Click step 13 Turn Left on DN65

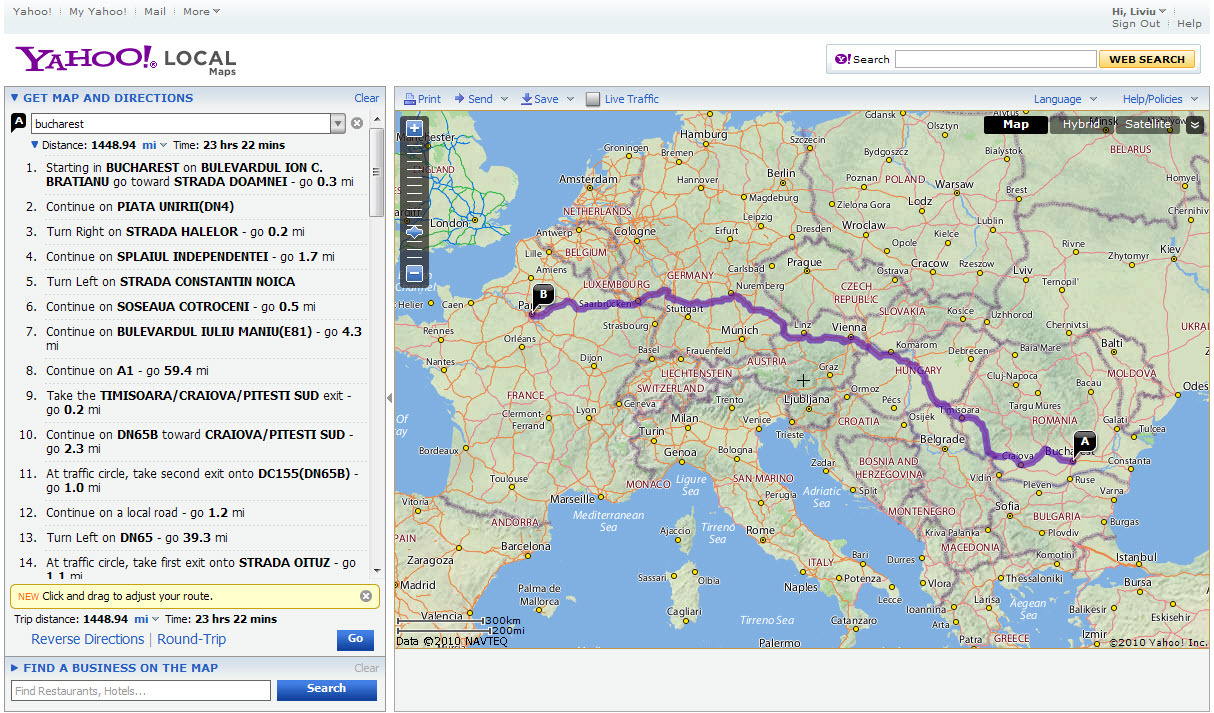(137, 537)
